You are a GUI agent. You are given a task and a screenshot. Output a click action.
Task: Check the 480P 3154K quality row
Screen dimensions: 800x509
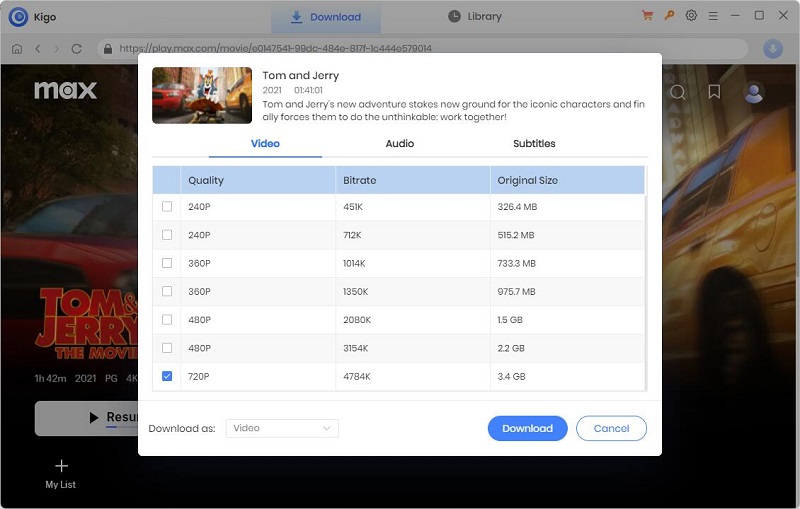coord(167,348)
